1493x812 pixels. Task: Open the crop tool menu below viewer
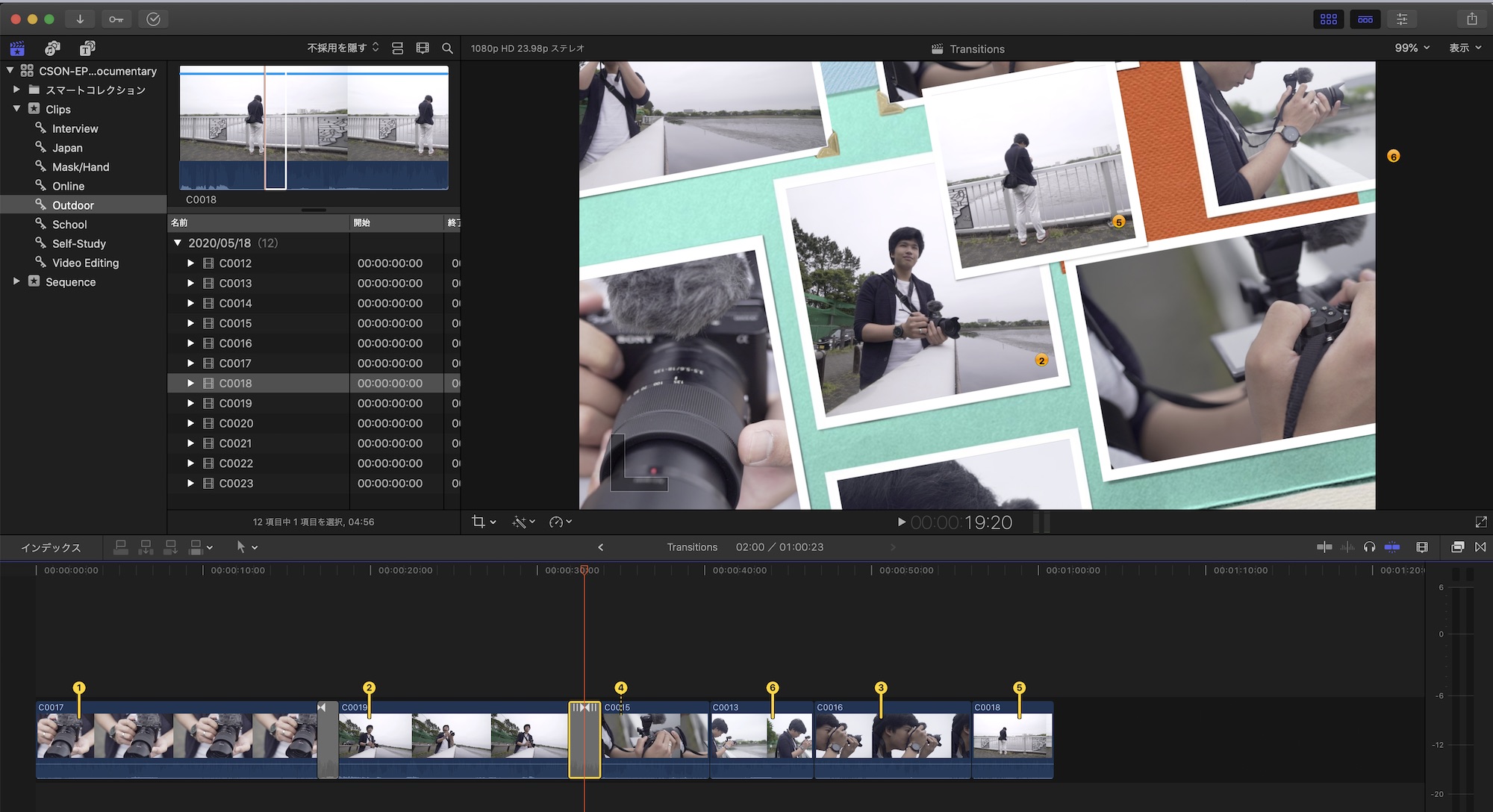484,522
